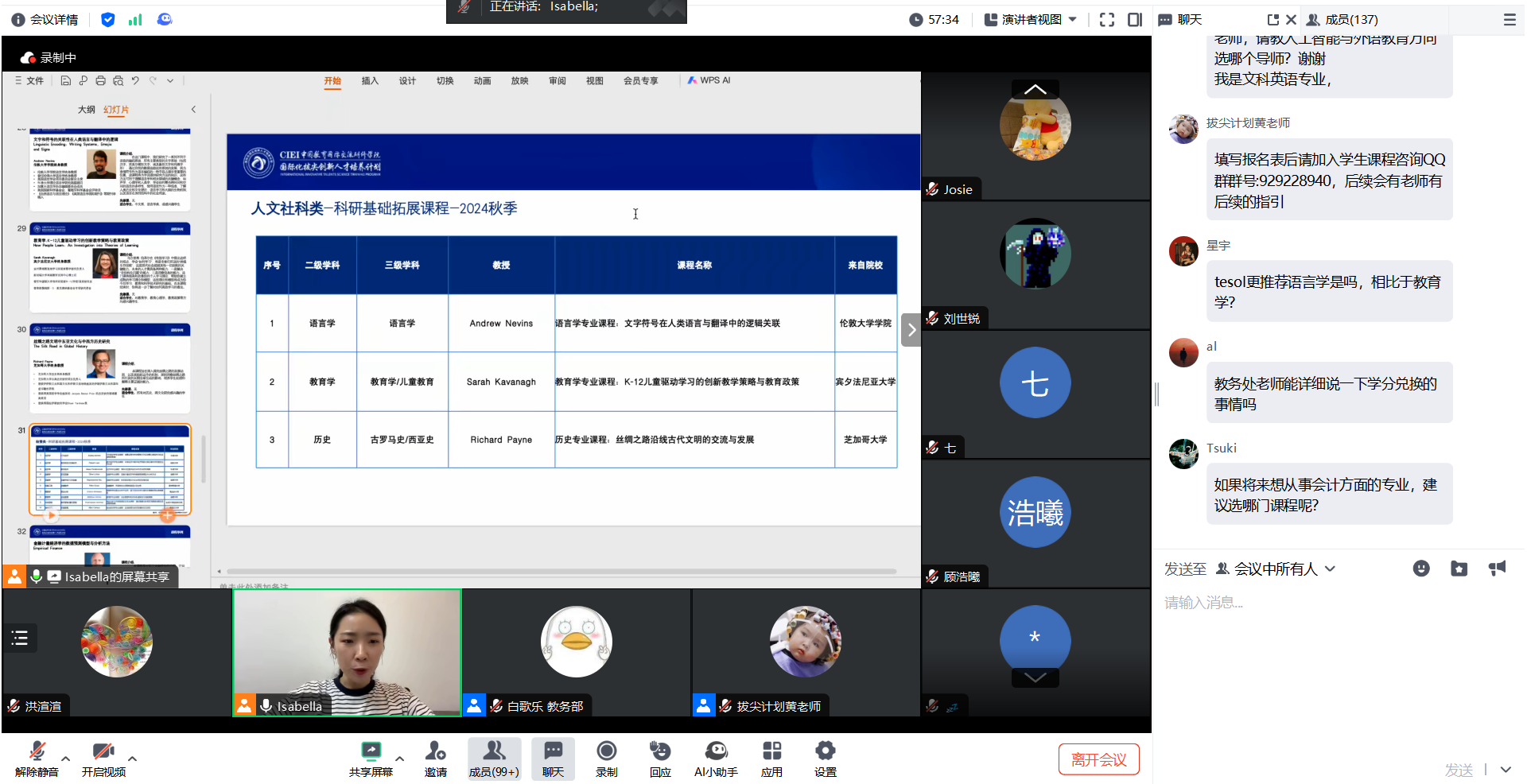Open the apps icon in toolbar
This screenshot has width=1527, height=784.
click(x=771, y=751)
